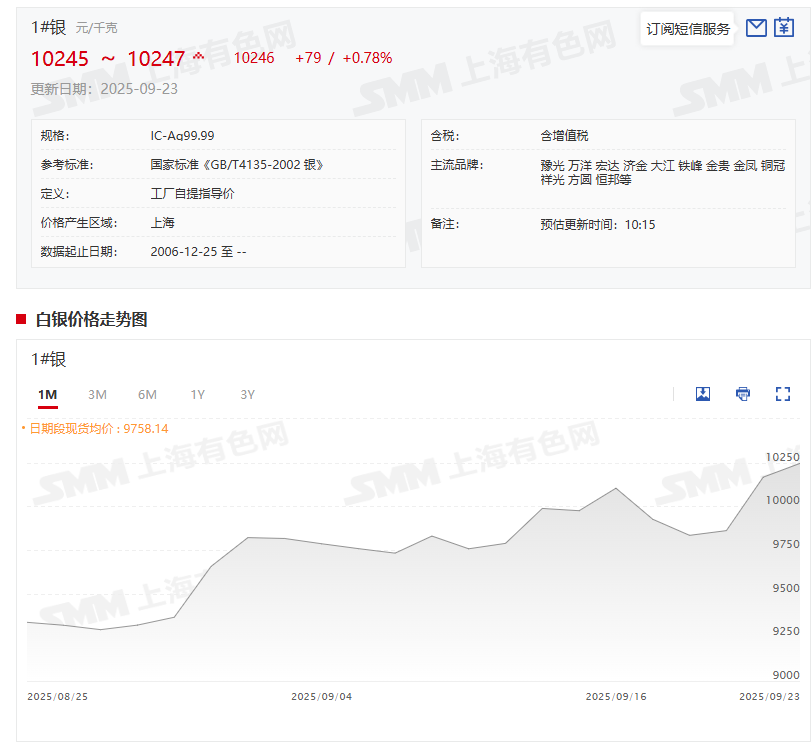Click the 2025/09/04 date on the axis
This screenshot has height=745, width=811.
point(321,696)
